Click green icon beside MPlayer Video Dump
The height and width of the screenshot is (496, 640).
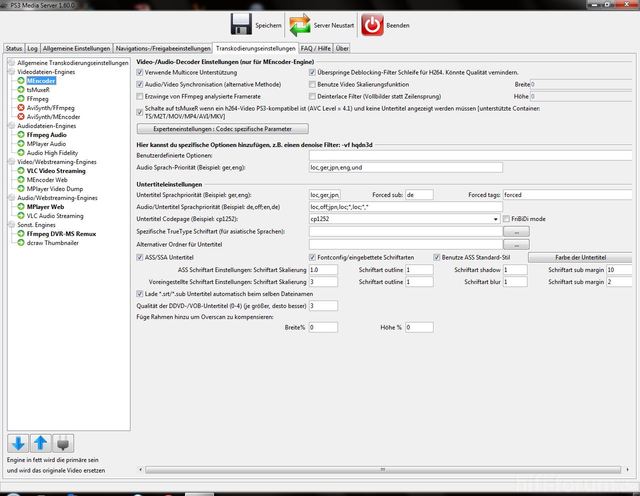click(21, 188)
